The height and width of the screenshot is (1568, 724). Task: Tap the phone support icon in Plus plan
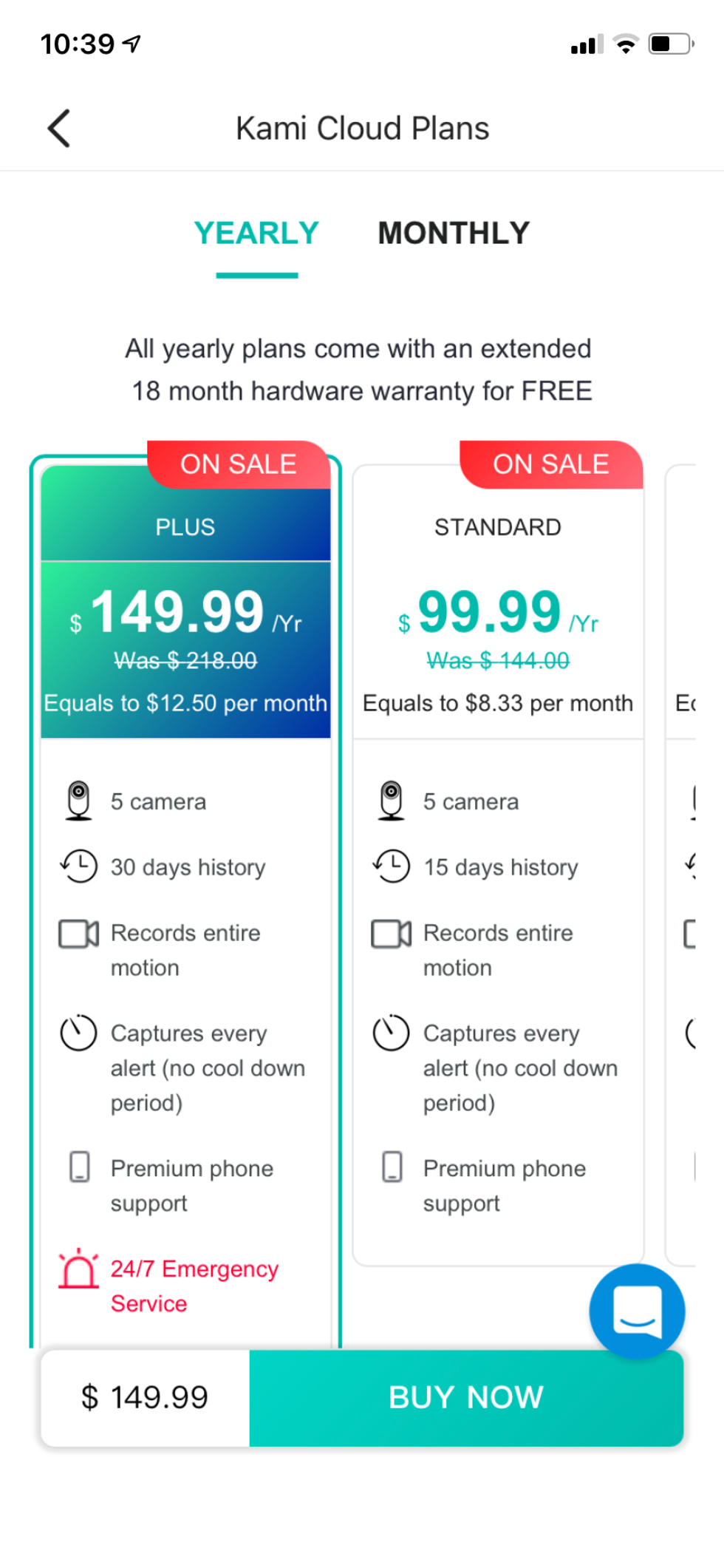tap(79, 1167)
